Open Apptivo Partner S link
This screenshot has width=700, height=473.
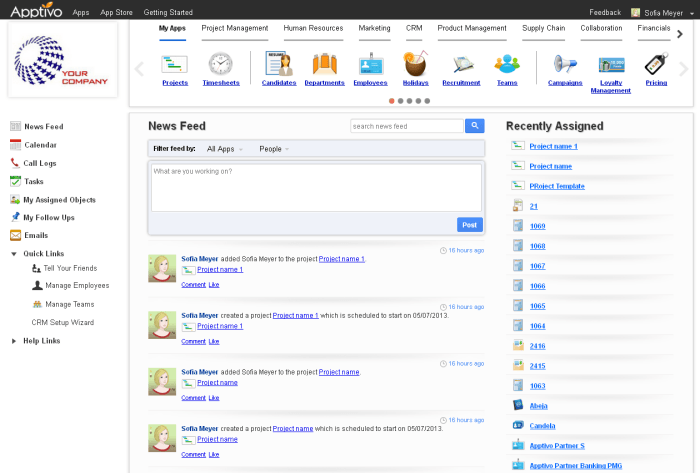pyautogui.click(x=557, y=446)
